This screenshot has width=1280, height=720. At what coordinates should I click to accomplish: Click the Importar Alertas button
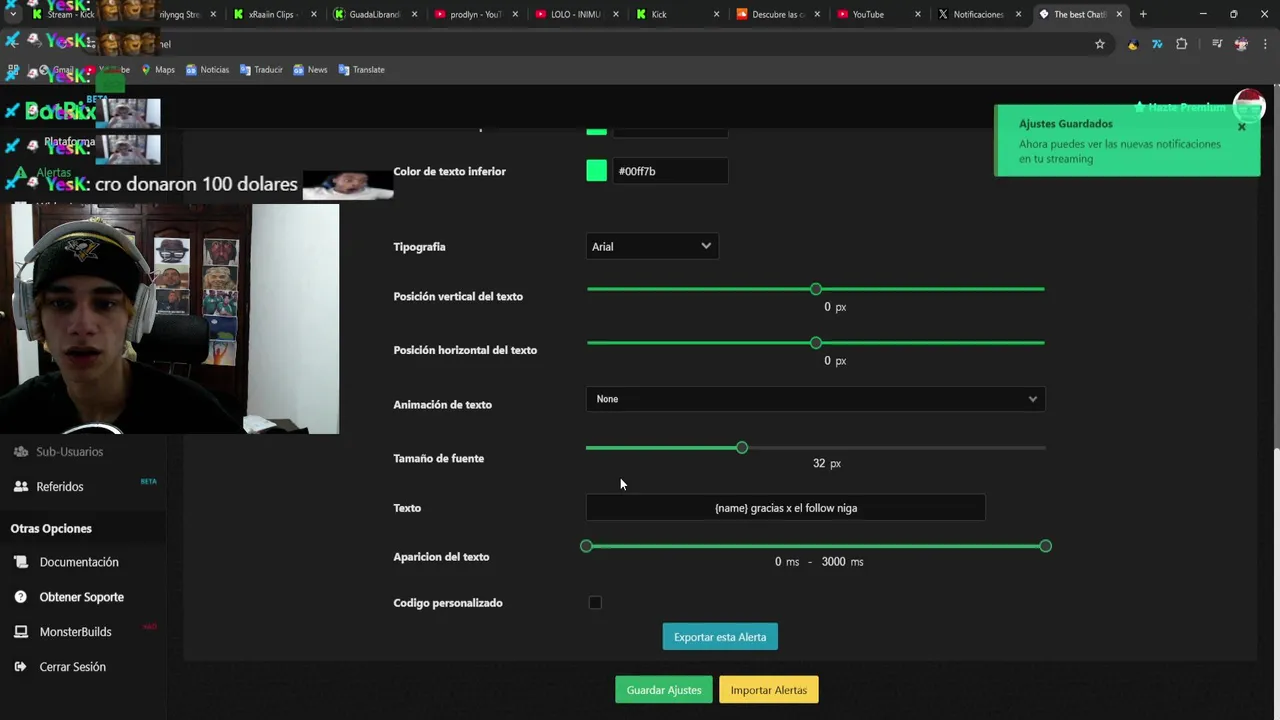coord(769,690)
